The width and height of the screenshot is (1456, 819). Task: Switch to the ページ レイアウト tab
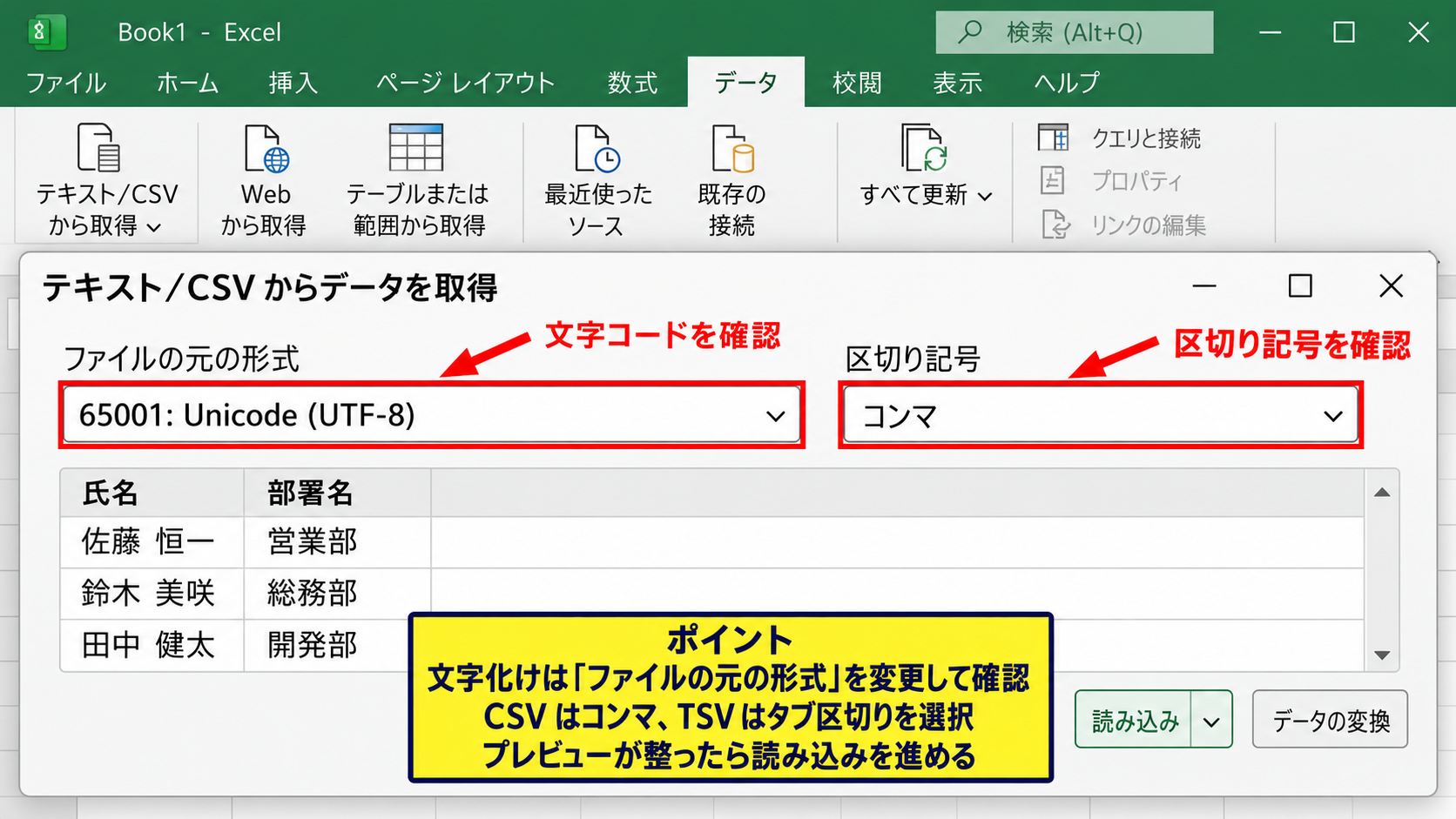point(465,83)
